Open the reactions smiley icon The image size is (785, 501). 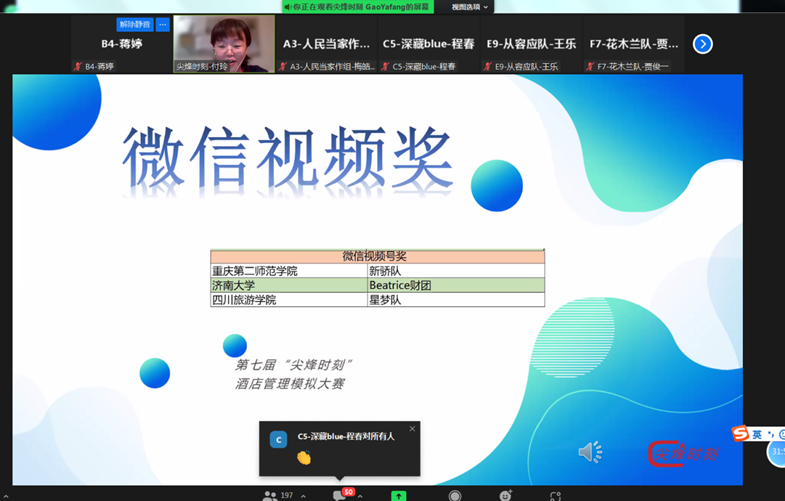pyautogui.click(x=506, y=495)
